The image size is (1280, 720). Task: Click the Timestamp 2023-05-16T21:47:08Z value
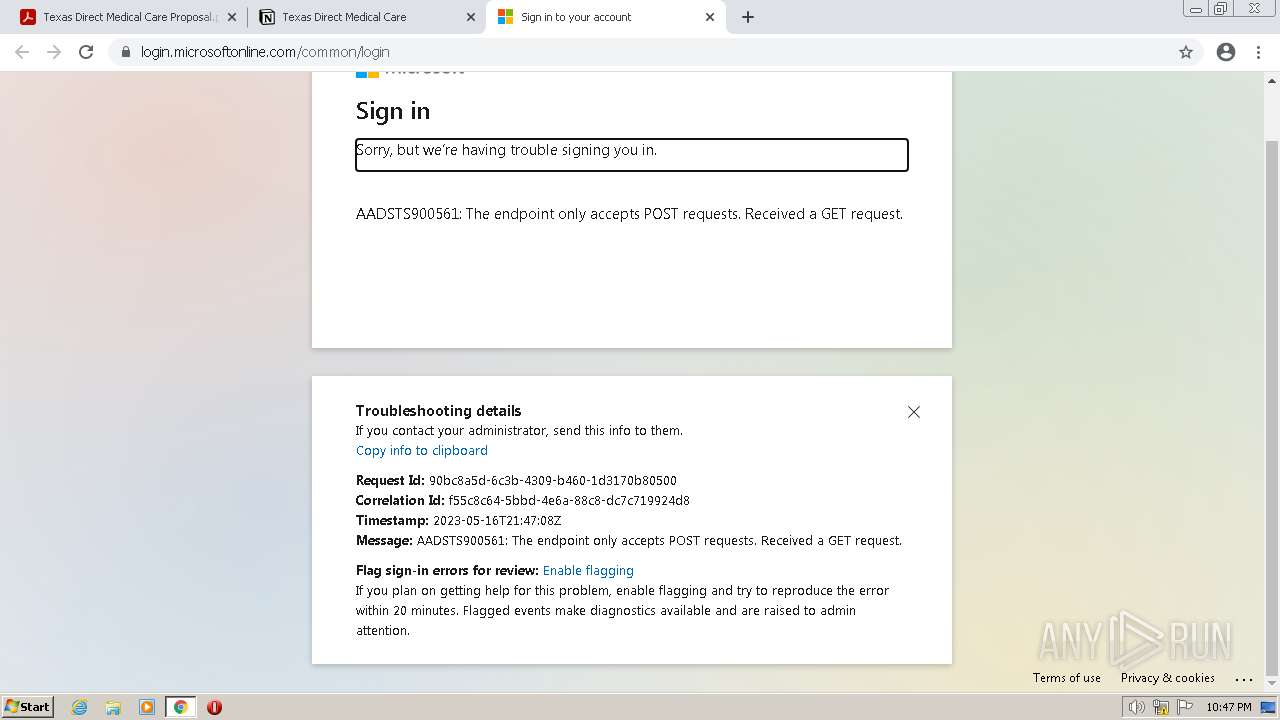pos(497,521)
